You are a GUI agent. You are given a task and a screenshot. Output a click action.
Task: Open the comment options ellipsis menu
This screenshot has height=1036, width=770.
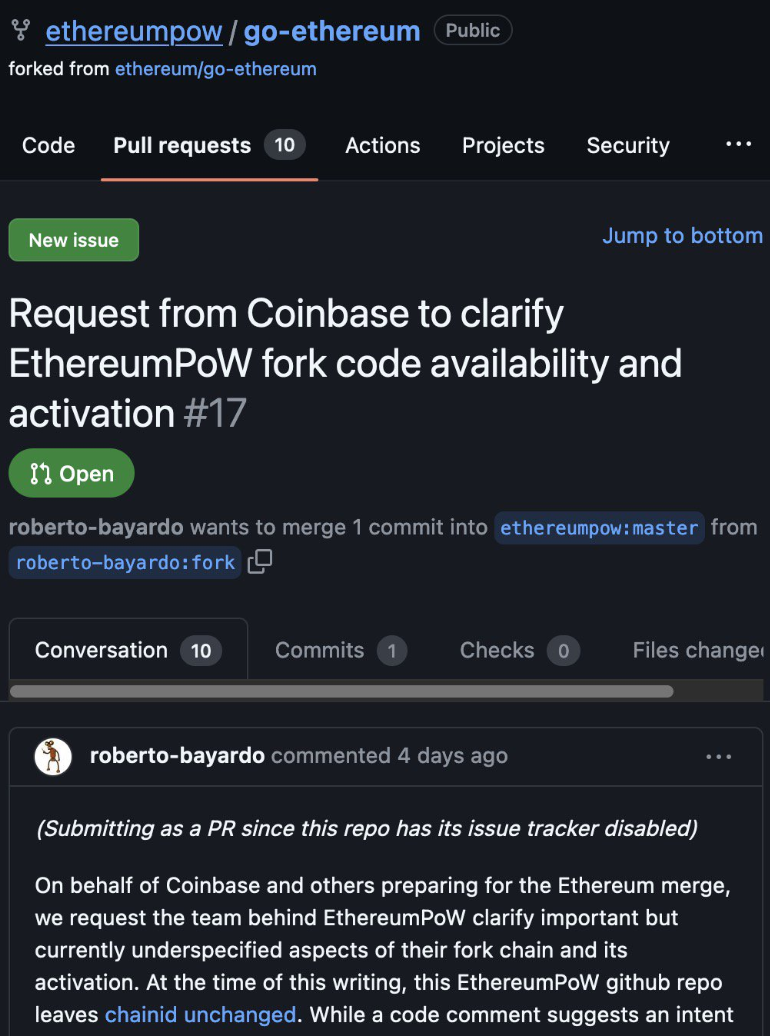point(719,757)
